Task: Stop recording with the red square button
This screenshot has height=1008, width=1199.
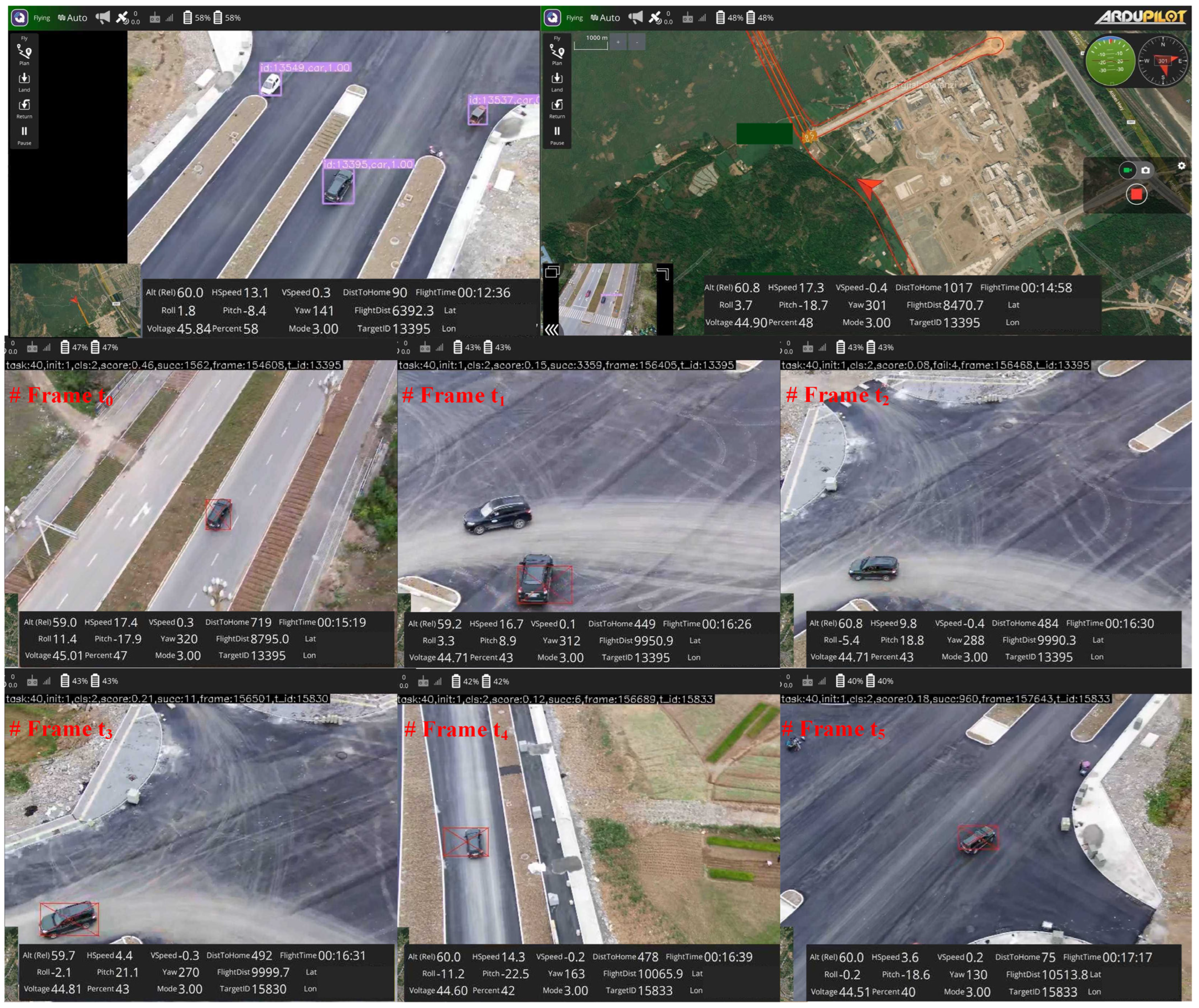Action: coord(1136,194)
